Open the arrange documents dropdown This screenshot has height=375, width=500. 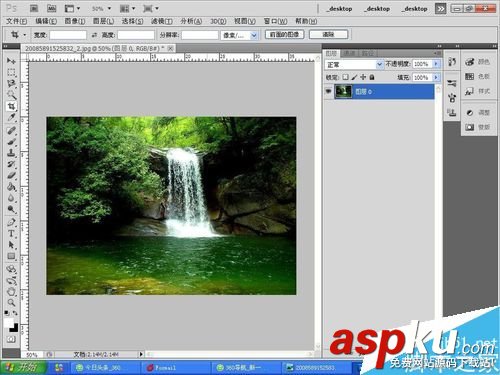127,8
